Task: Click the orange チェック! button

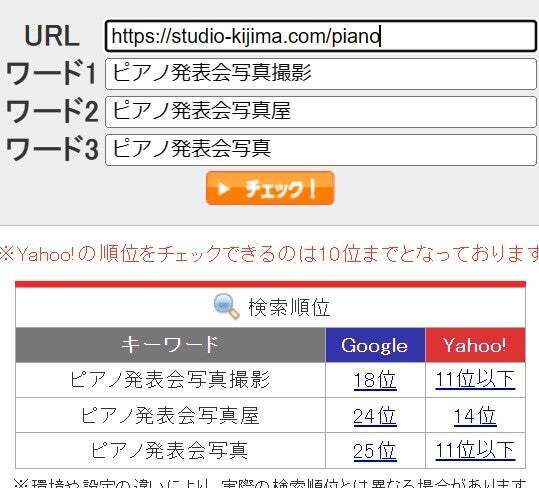Action: pyautogui.click(x=270, y=188)
